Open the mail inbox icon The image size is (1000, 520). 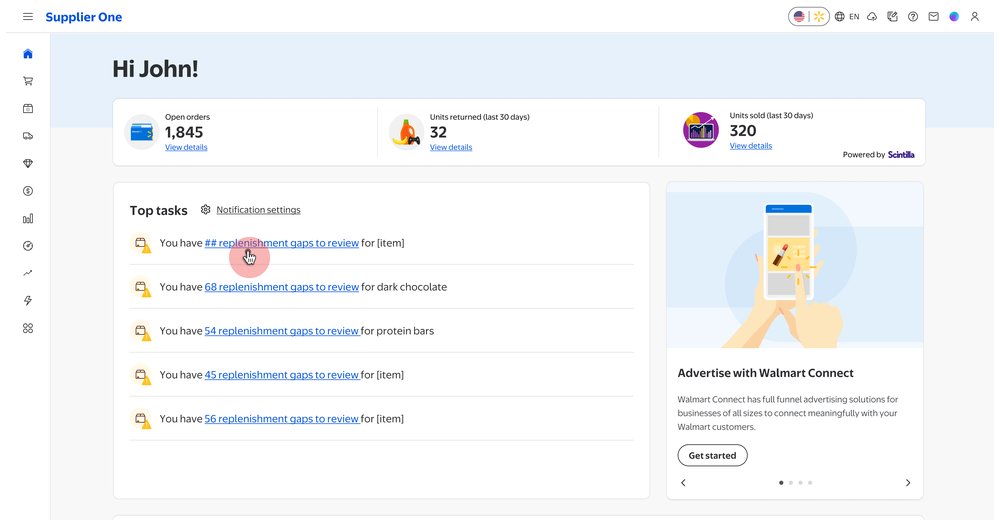point(934,17)
